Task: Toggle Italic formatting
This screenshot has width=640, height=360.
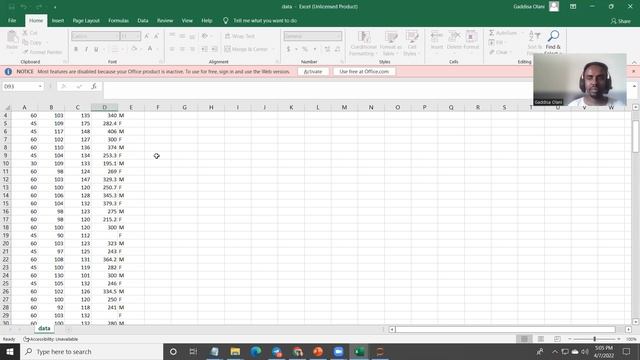Action: (x=86, y=49)
